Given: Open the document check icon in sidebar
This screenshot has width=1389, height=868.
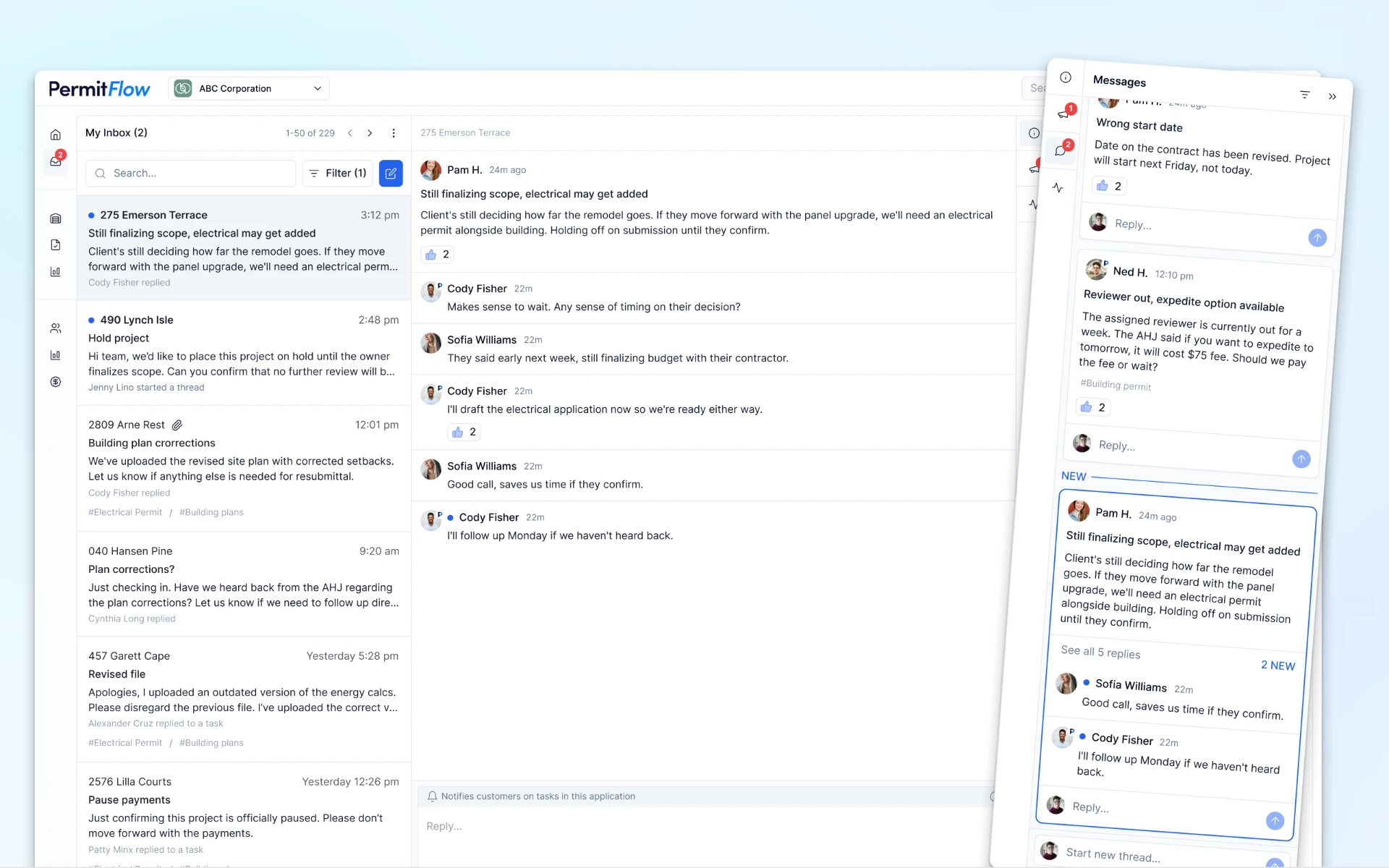Looking at the screenshot, I should coord(56,245).
